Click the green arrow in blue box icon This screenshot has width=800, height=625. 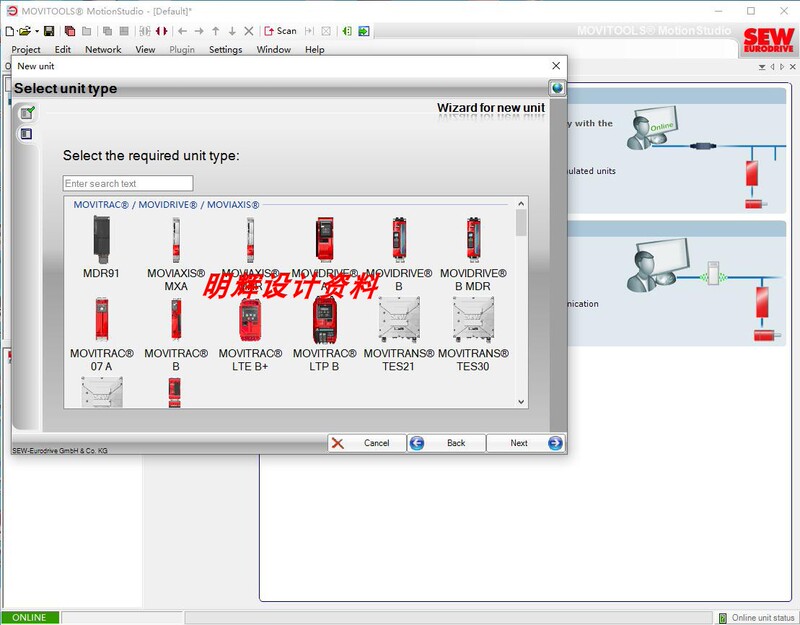coord(364,31)
